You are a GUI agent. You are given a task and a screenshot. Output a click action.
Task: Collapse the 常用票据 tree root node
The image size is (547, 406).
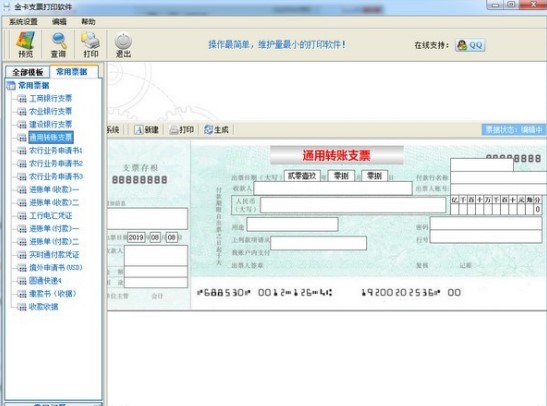(10, 85)
